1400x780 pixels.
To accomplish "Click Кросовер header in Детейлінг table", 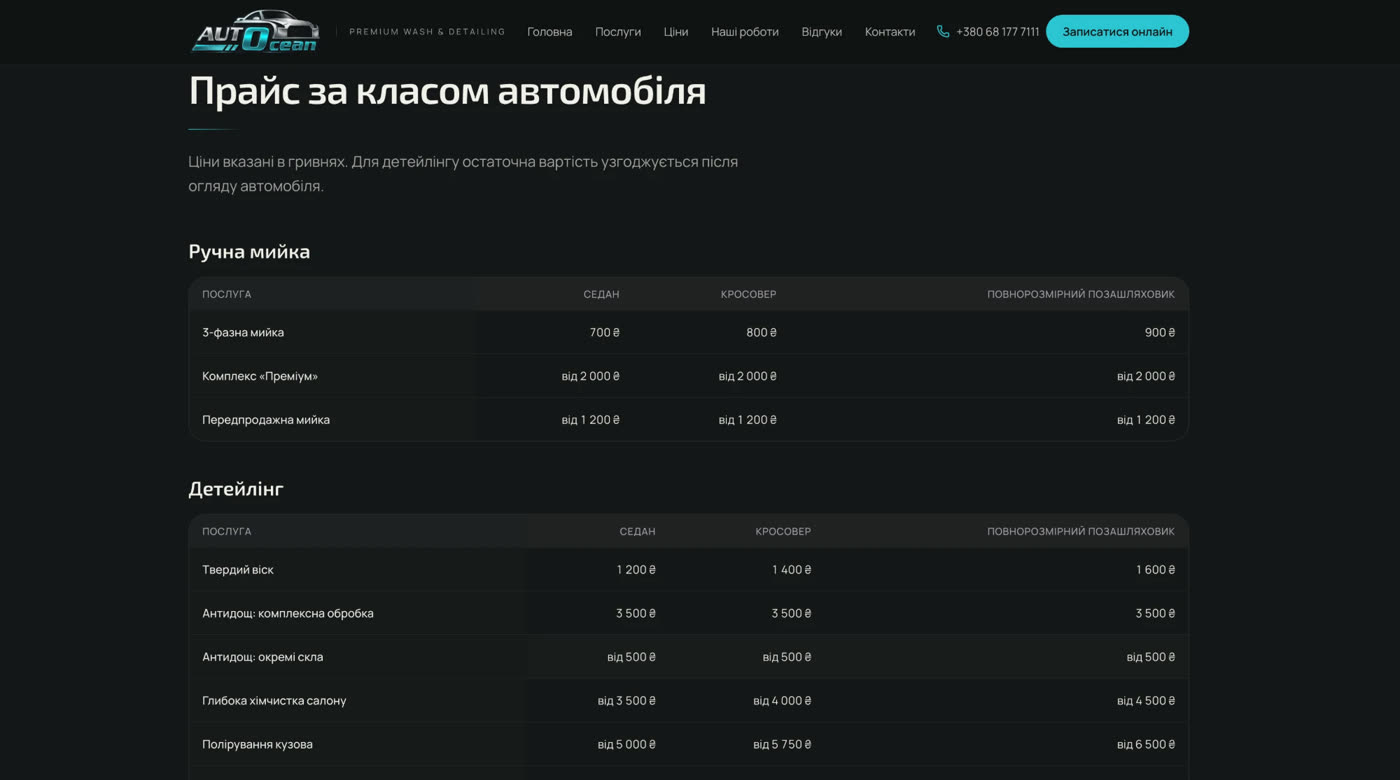I will (x=783, y=531).
